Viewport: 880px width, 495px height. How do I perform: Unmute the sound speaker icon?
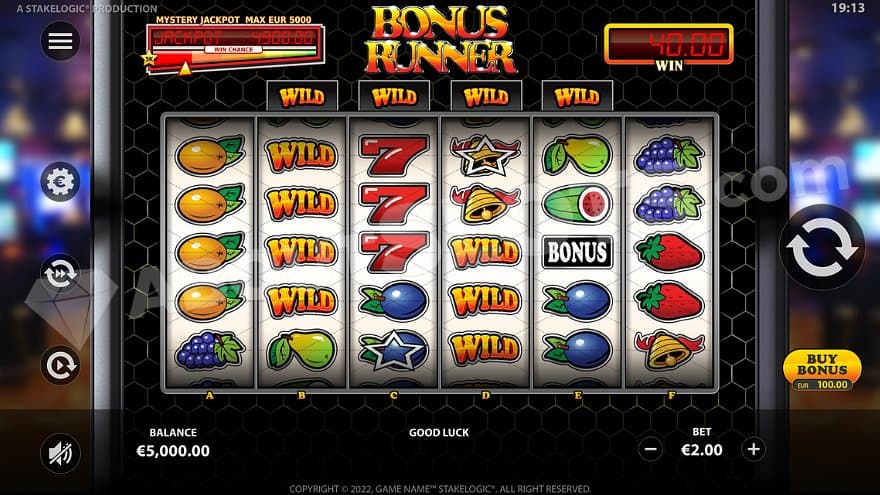(60, 453)
